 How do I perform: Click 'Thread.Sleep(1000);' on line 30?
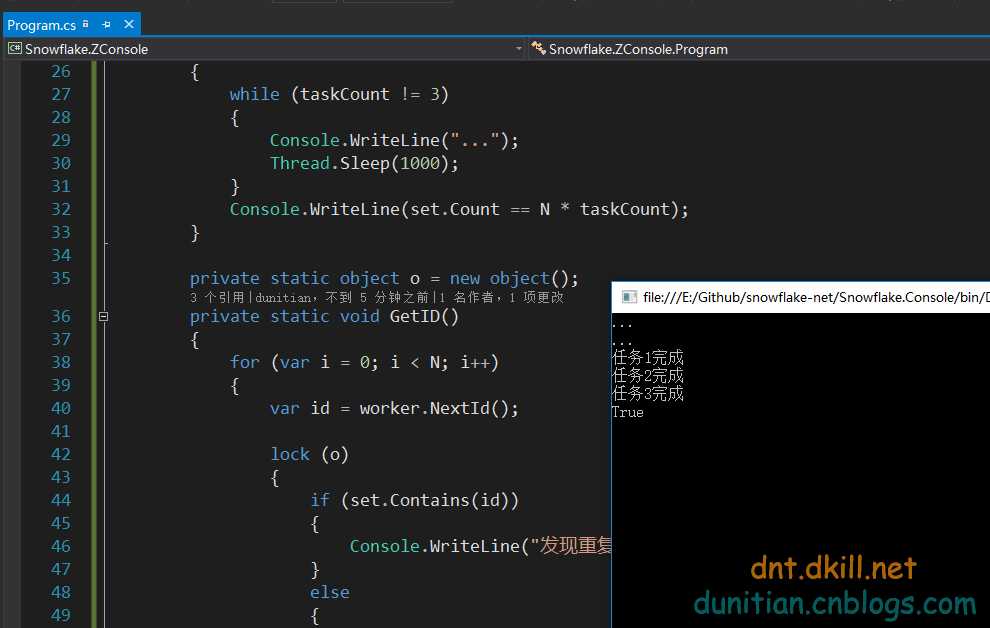coord(364,163)
